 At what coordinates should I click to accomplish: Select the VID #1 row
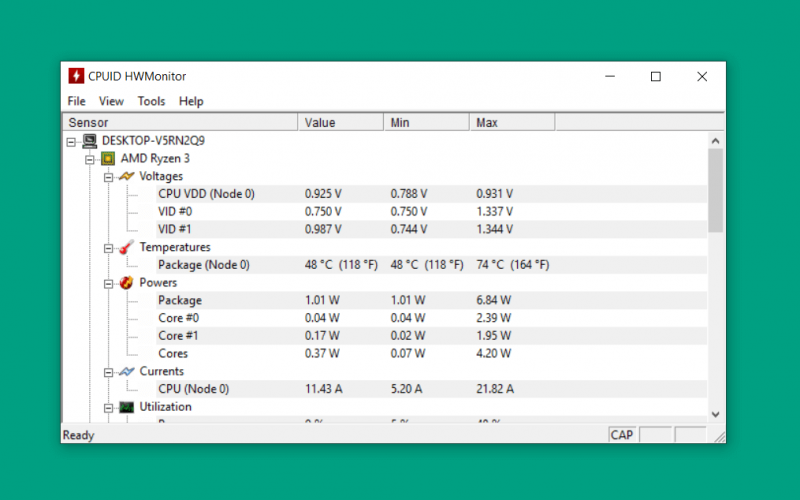pos(431,229)
